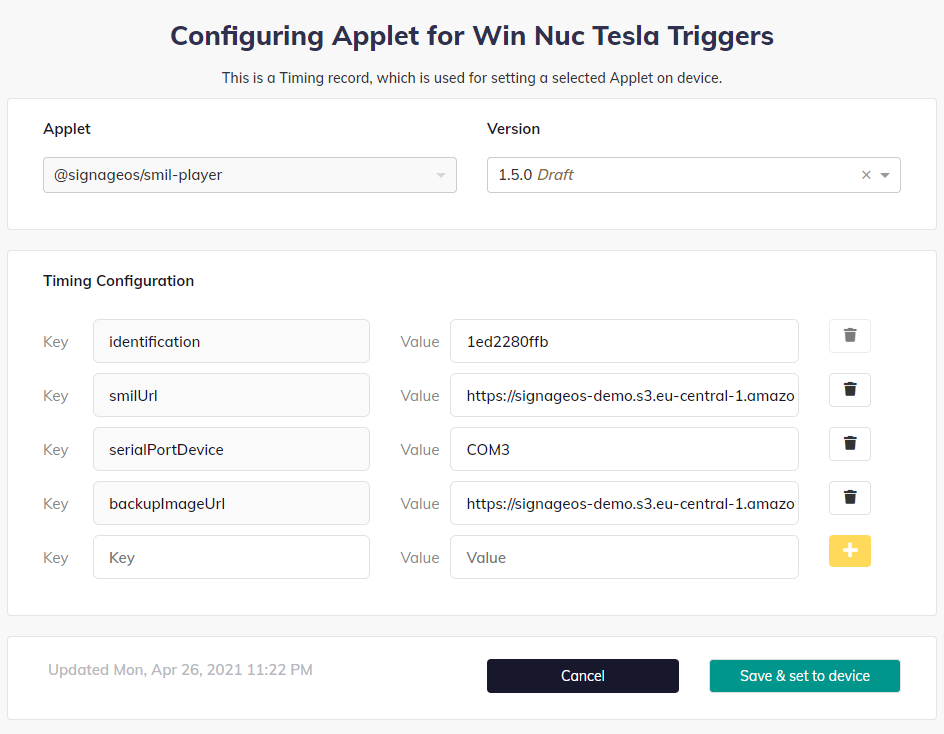Open the Applet dropdown
Image resolution: width=944 pixels, height=734 pixels.
(x=249, y=175)
